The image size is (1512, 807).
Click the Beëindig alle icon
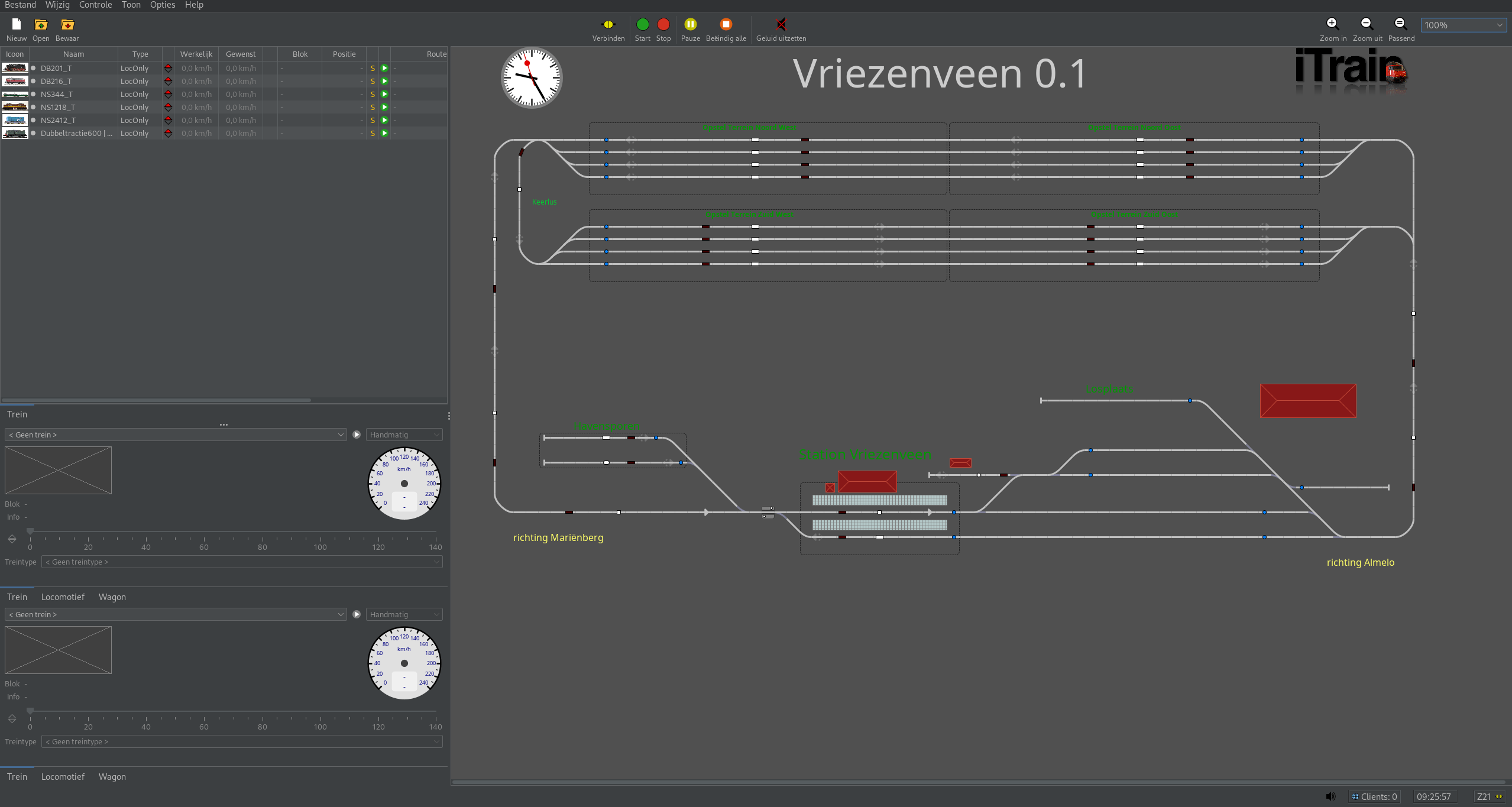(x=726, y=25)
